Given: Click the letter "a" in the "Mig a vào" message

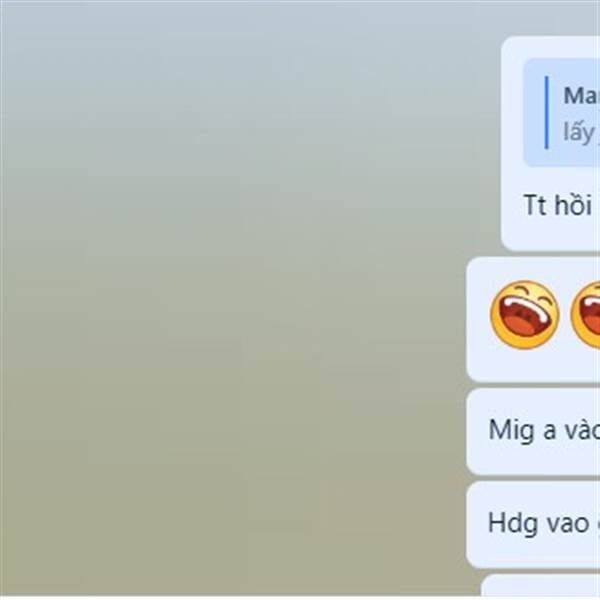Looking at the screenshot, I should 549,431.
